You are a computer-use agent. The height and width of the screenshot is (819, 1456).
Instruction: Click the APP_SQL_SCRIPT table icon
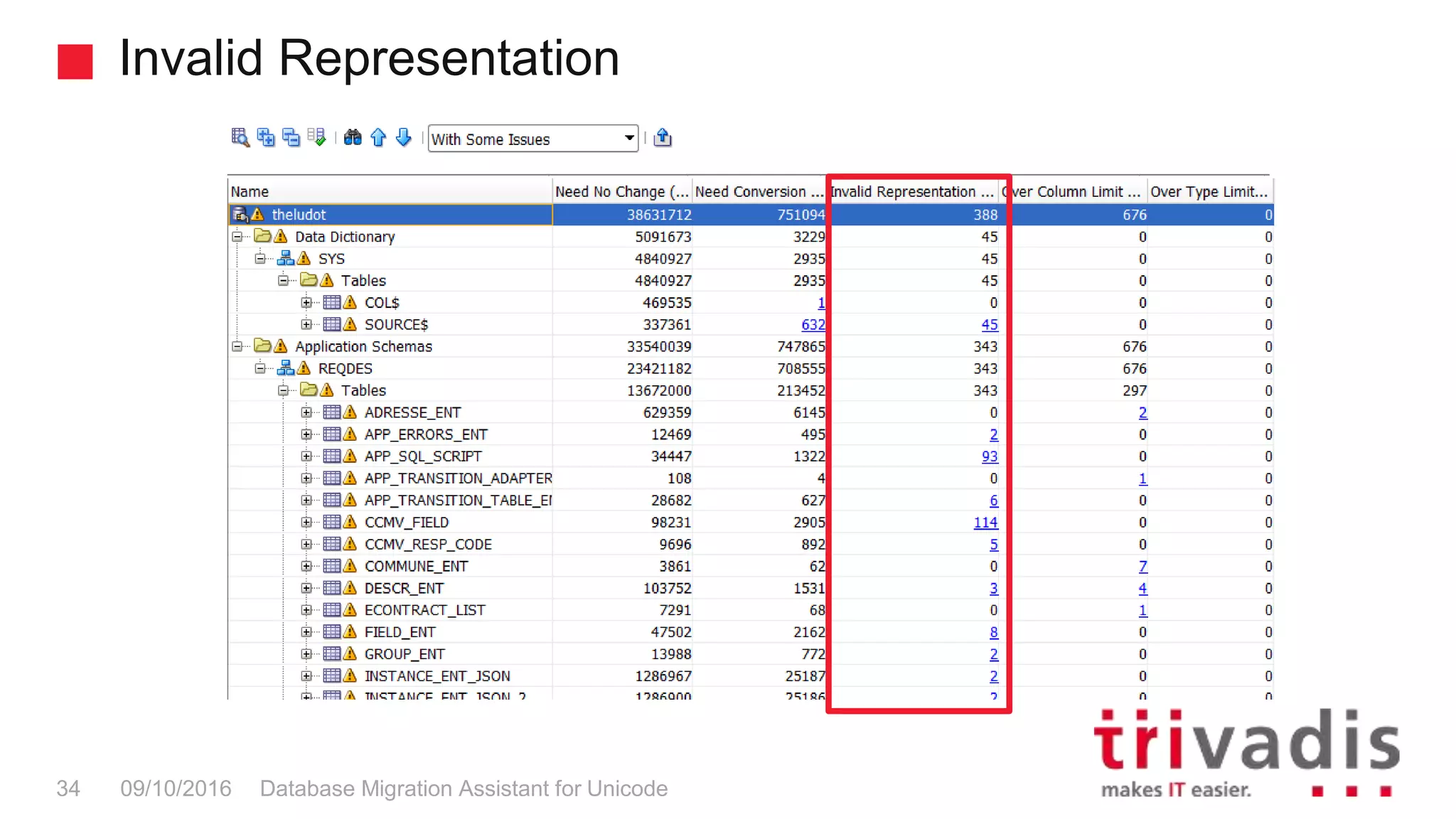pyautogui.click(x=332, y=456)
